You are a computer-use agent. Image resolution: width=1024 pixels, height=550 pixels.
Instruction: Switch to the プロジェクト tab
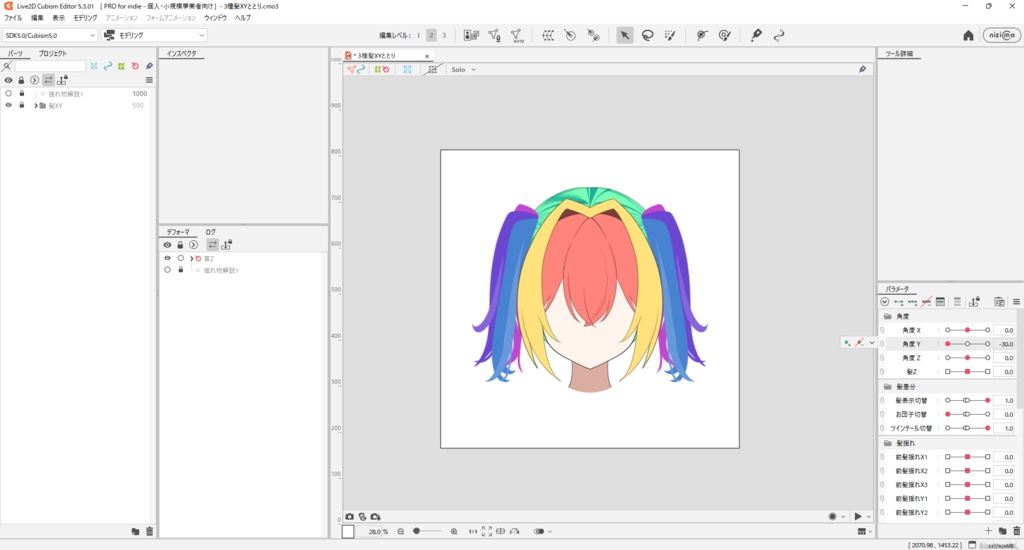point(53,53)
